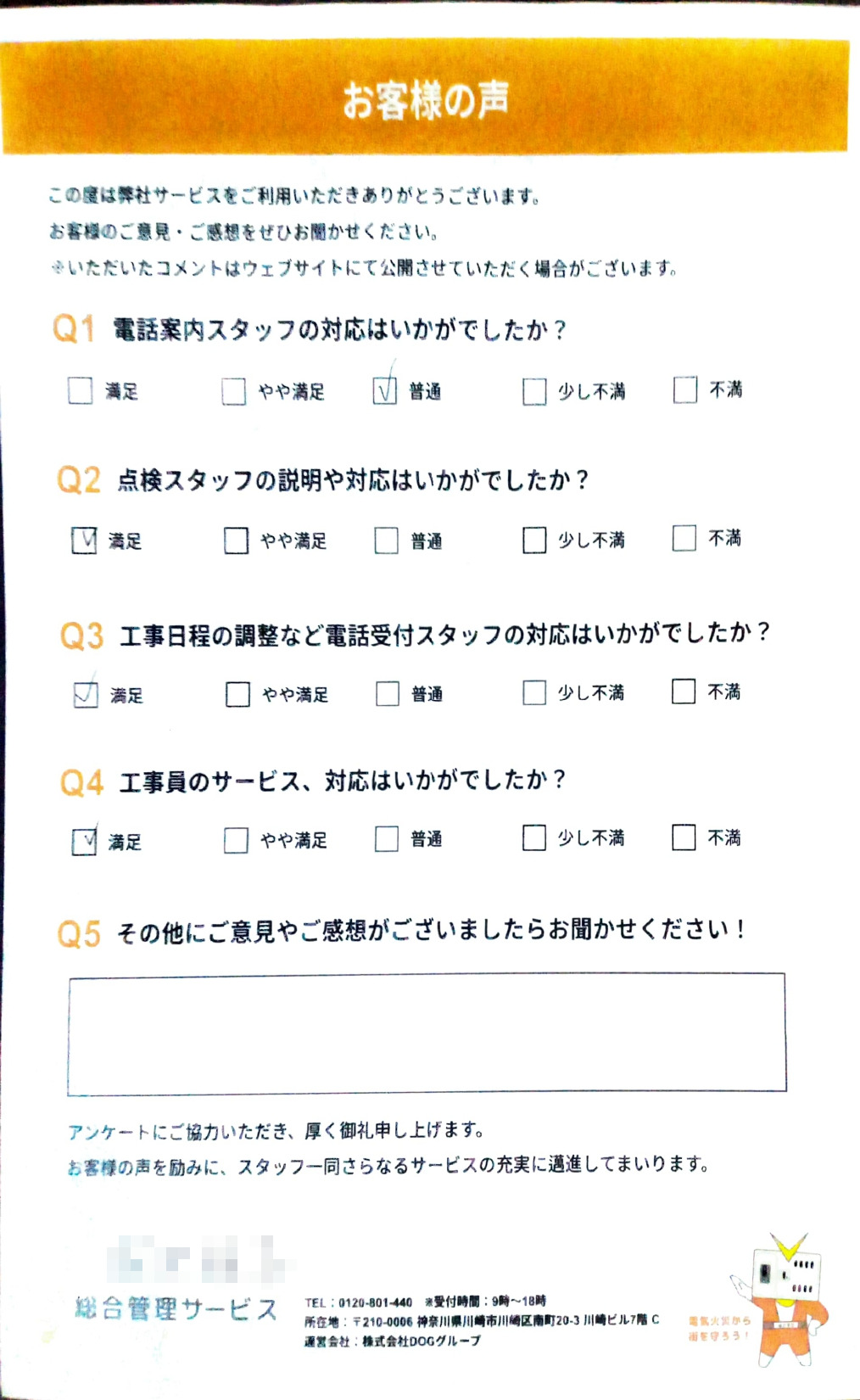
Task: Check Q2 普通 checkbox
Action: point(386,540)
